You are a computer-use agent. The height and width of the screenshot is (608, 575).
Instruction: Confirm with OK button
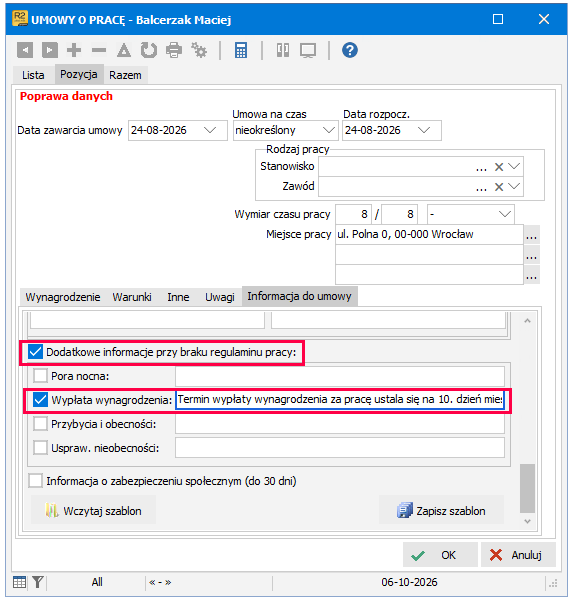coord(440,555)
